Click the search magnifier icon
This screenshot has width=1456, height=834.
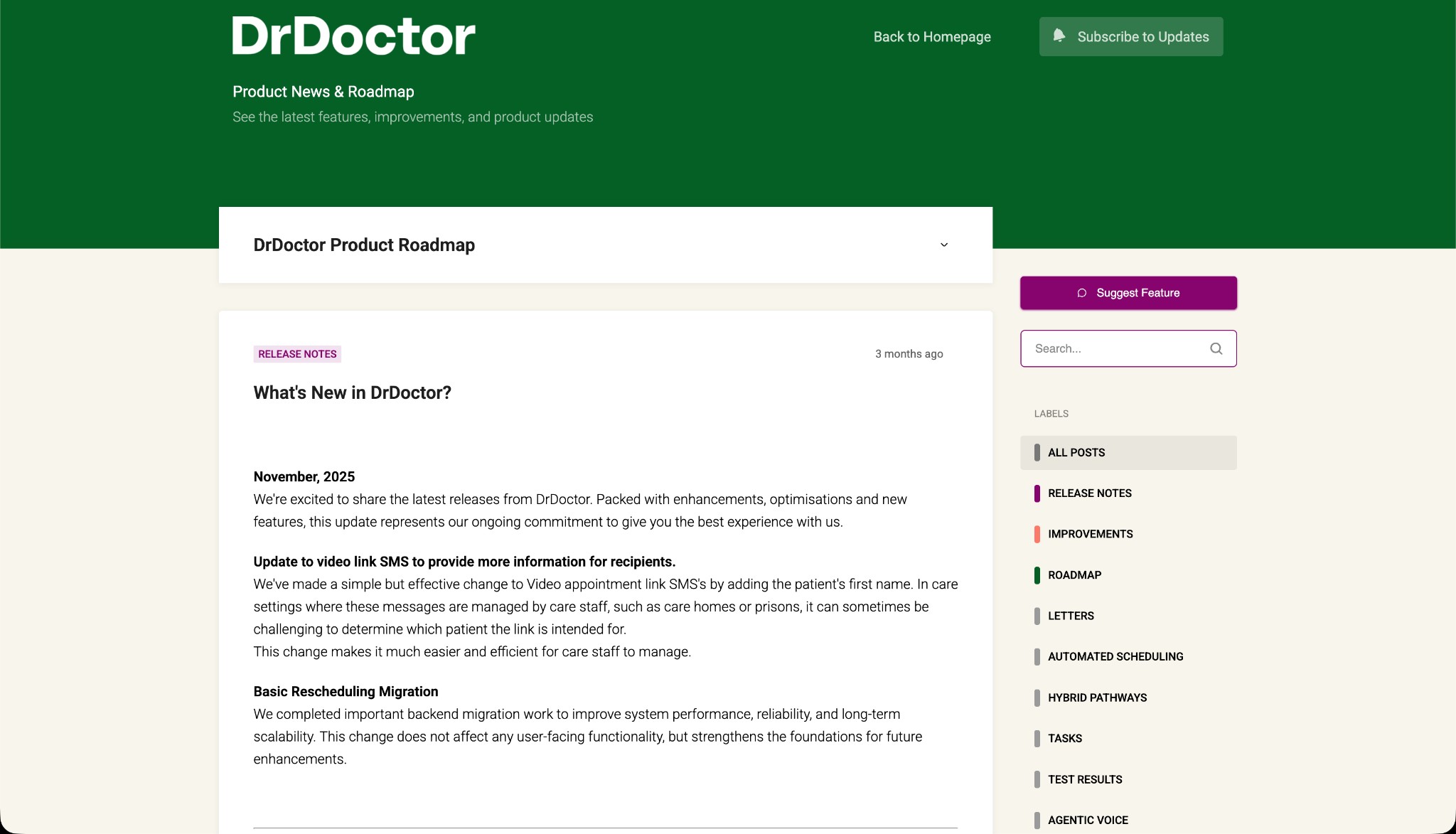(1215, 348)
